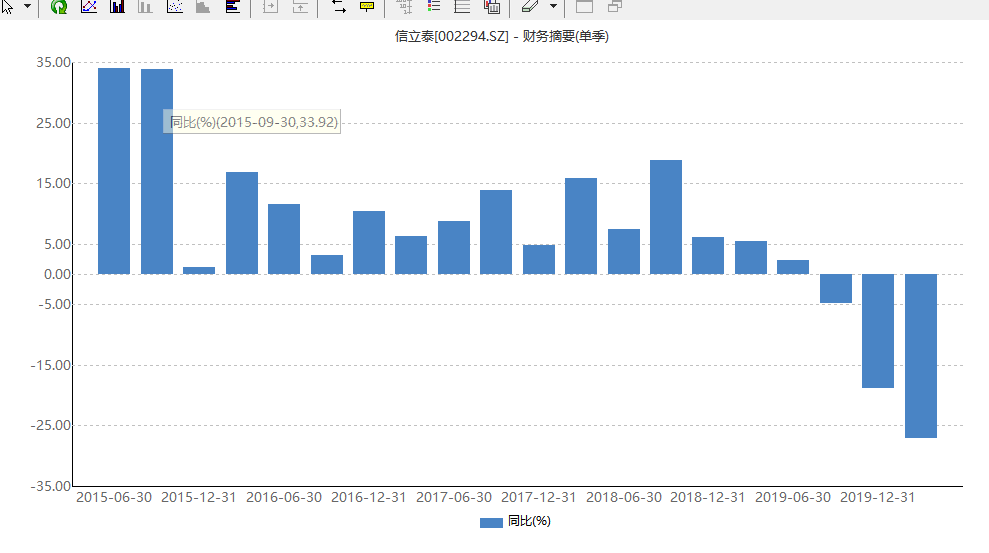The height and width of the screenshot is (553, 989).
Task: Switch to blue bar chart type
Action: pyautogui.click(x=117, y=6)
